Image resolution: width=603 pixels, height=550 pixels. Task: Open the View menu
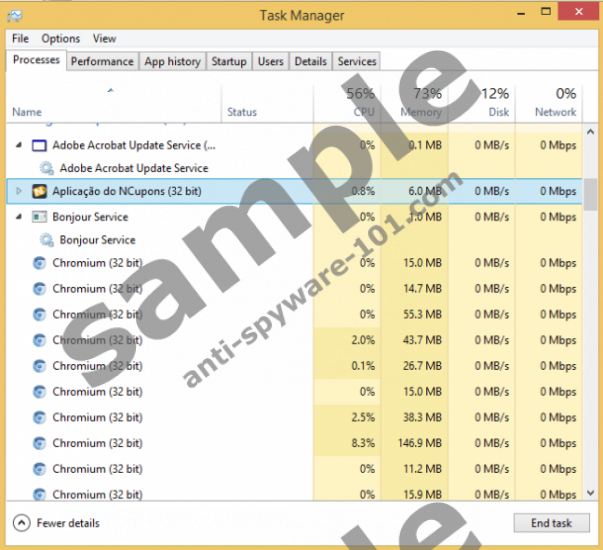point(104,39)
